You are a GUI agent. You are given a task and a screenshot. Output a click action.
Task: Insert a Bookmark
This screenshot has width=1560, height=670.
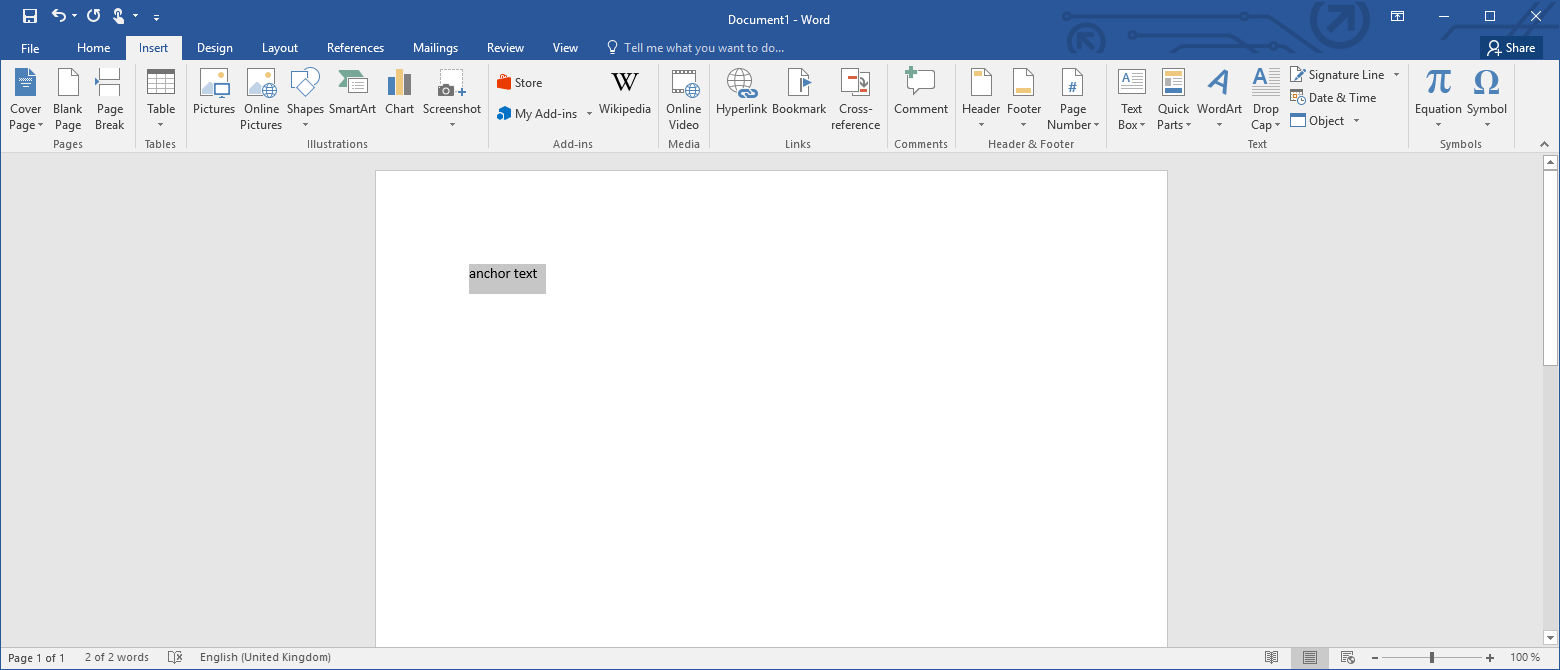coord(798,97)
